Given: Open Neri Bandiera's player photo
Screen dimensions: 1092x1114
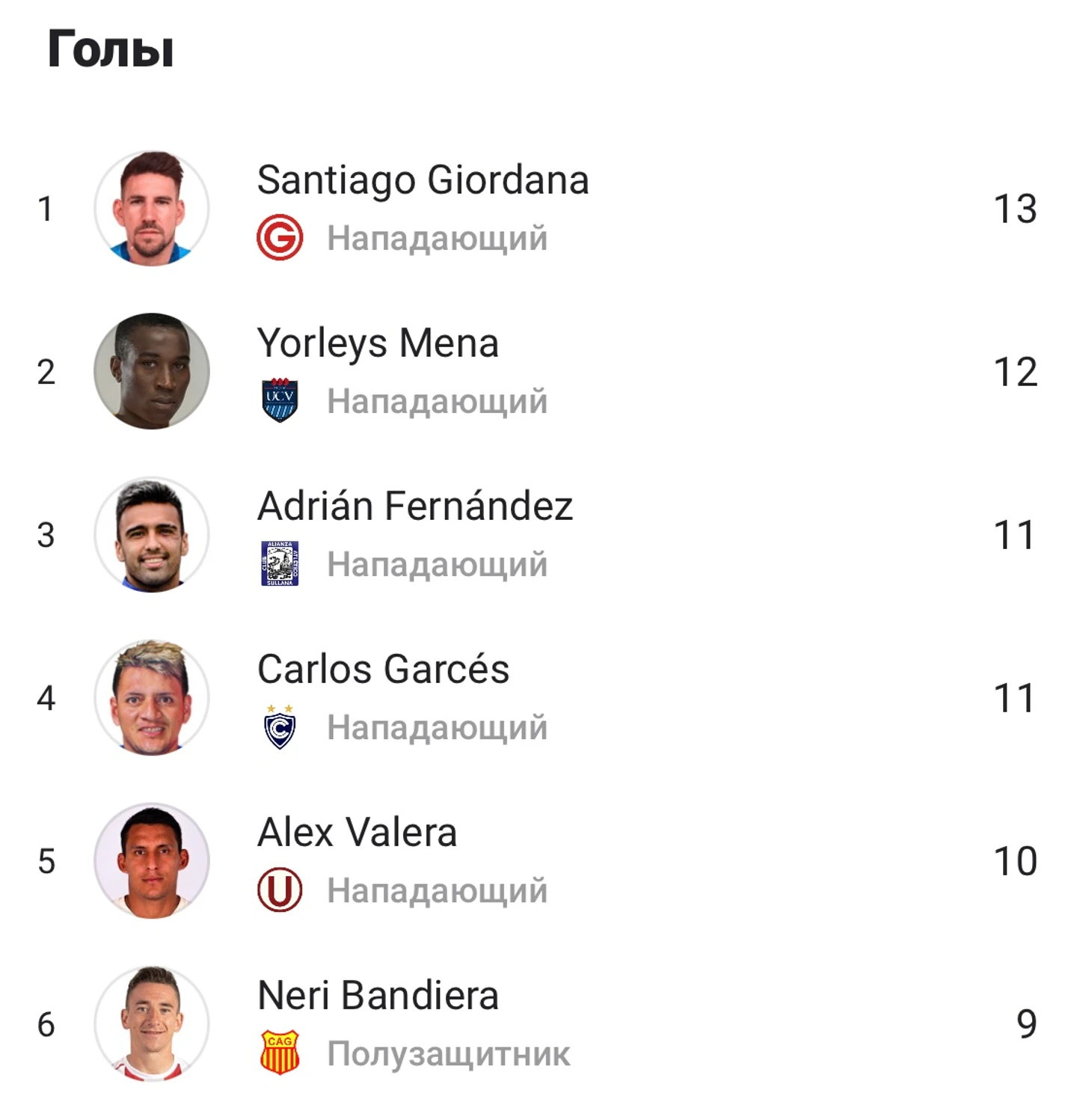Looking at the screenshot, I should (x=152, y=1024).
